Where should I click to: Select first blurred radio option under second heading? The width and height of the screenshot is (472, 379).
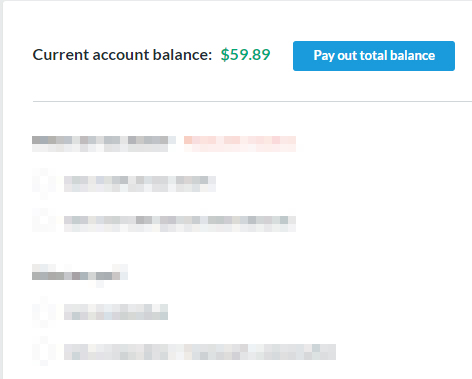pos(44,312)
